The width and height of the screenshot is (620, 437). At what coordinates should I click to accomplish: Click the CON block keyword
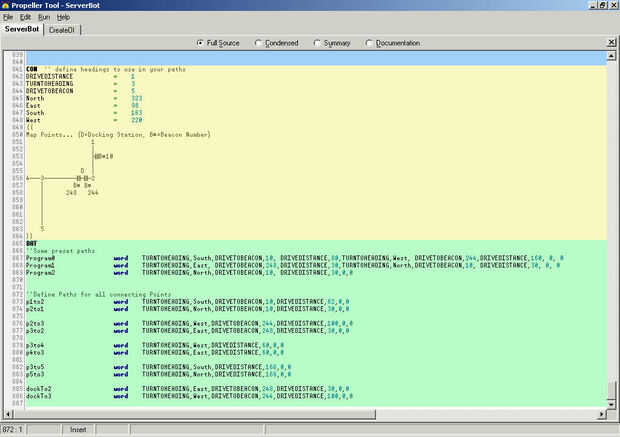(x=32, y=69)
